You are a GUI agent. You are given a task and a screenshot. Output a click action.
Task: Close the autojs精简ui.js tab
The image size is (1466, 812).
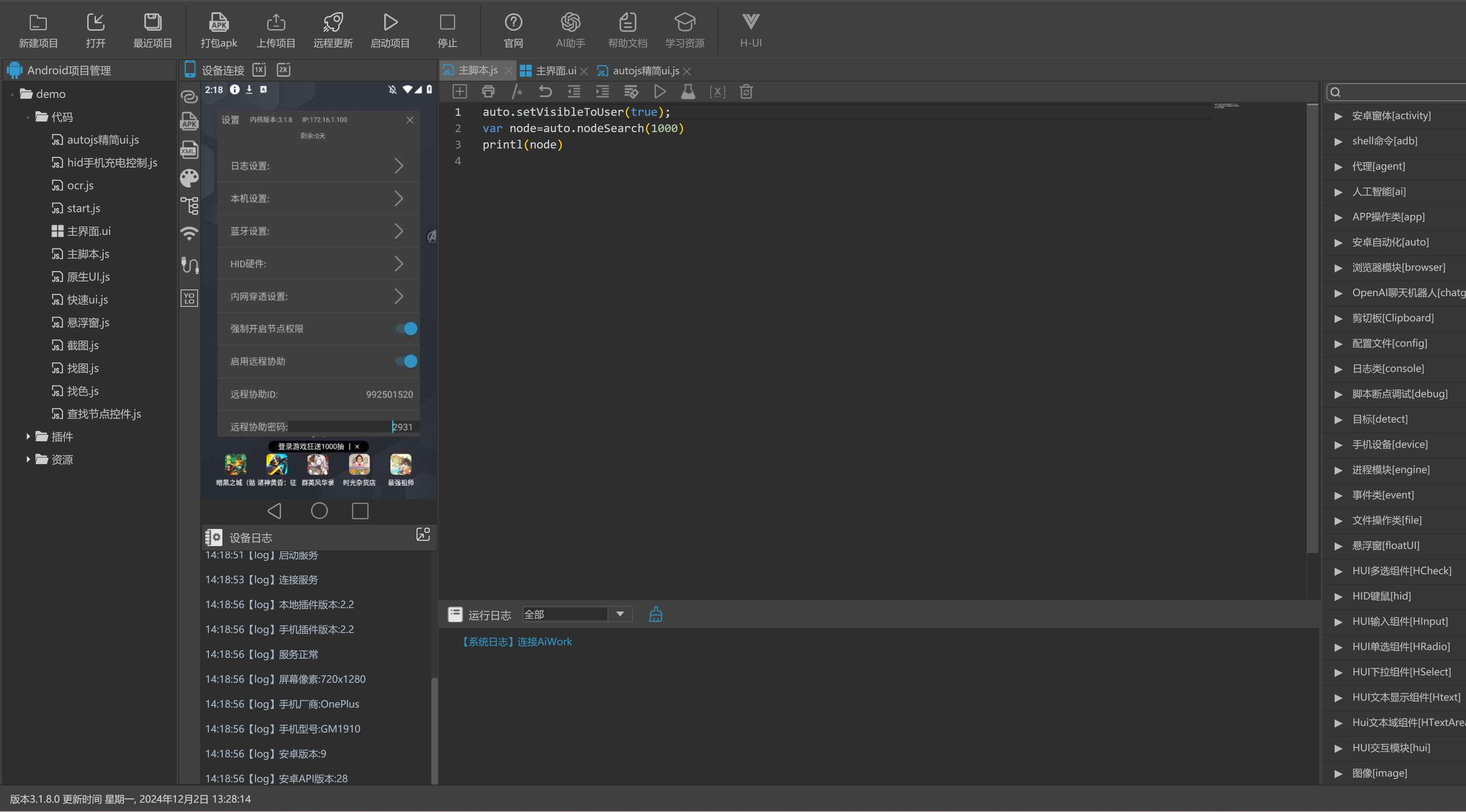click(687, 71)
